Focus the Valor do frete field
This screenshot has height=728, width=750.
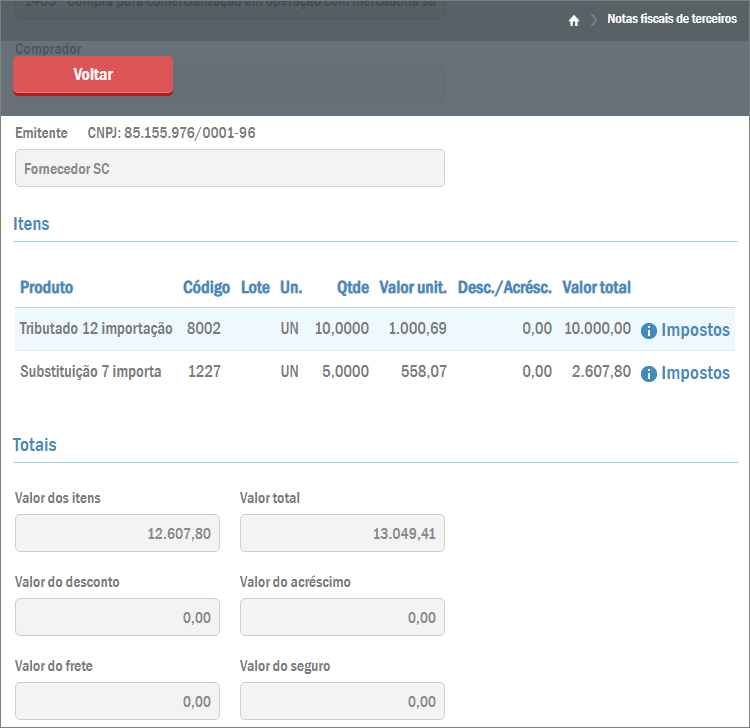point(117,701)
